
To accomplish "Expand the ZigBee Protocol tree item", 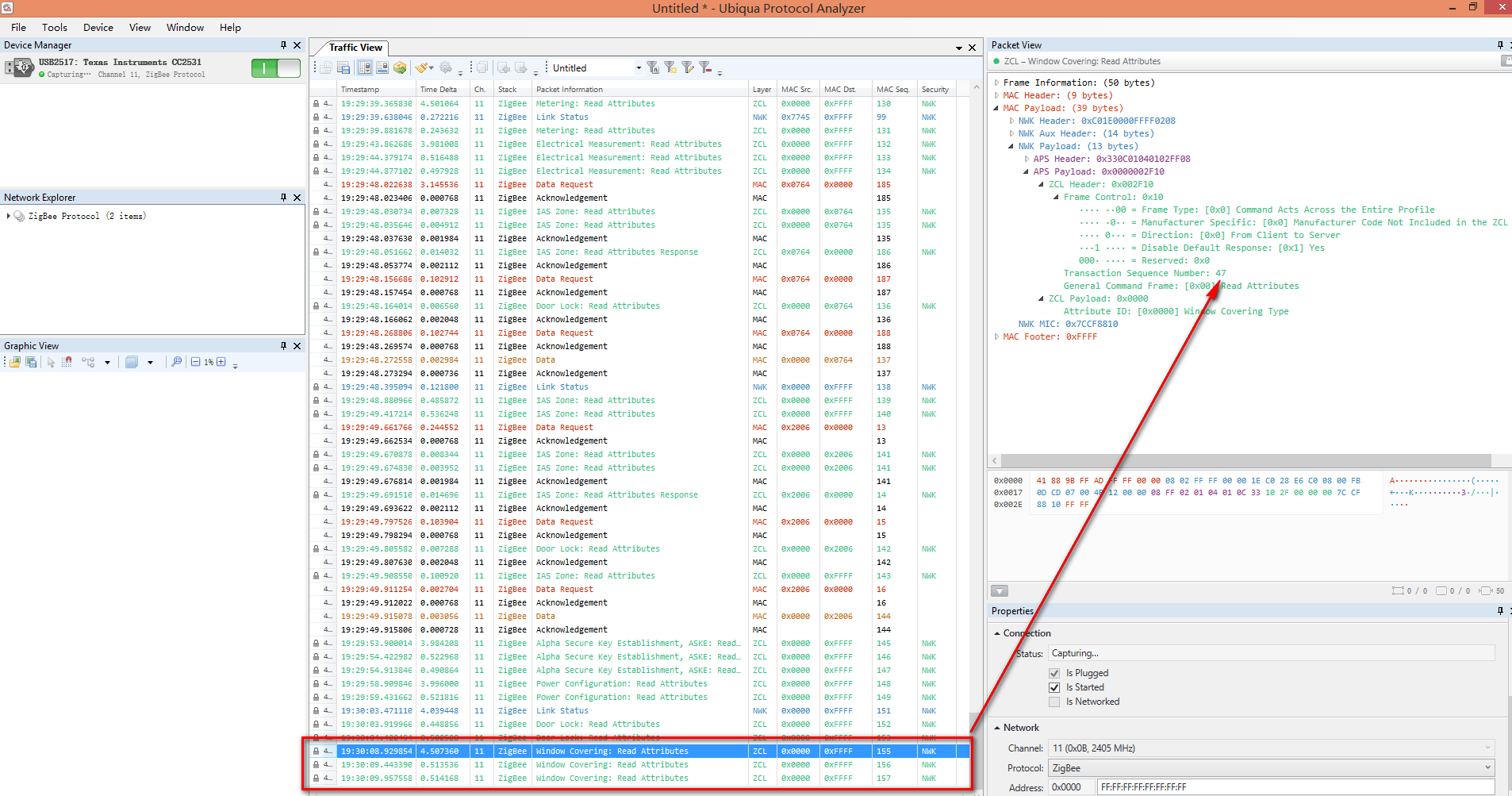I will tap(9, 216).
